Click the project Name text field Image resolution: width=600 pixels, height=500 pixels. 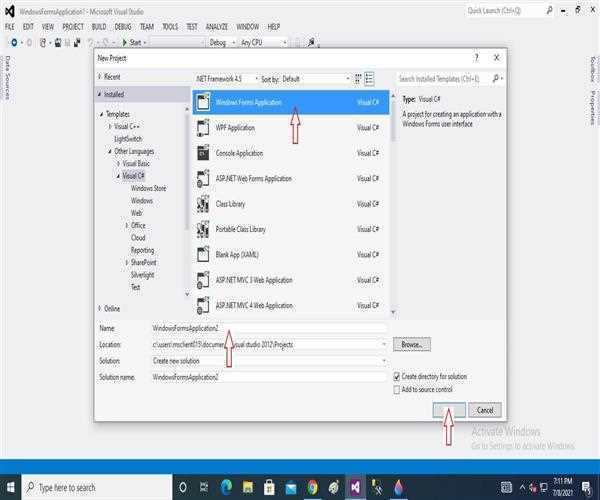[268, 328]
